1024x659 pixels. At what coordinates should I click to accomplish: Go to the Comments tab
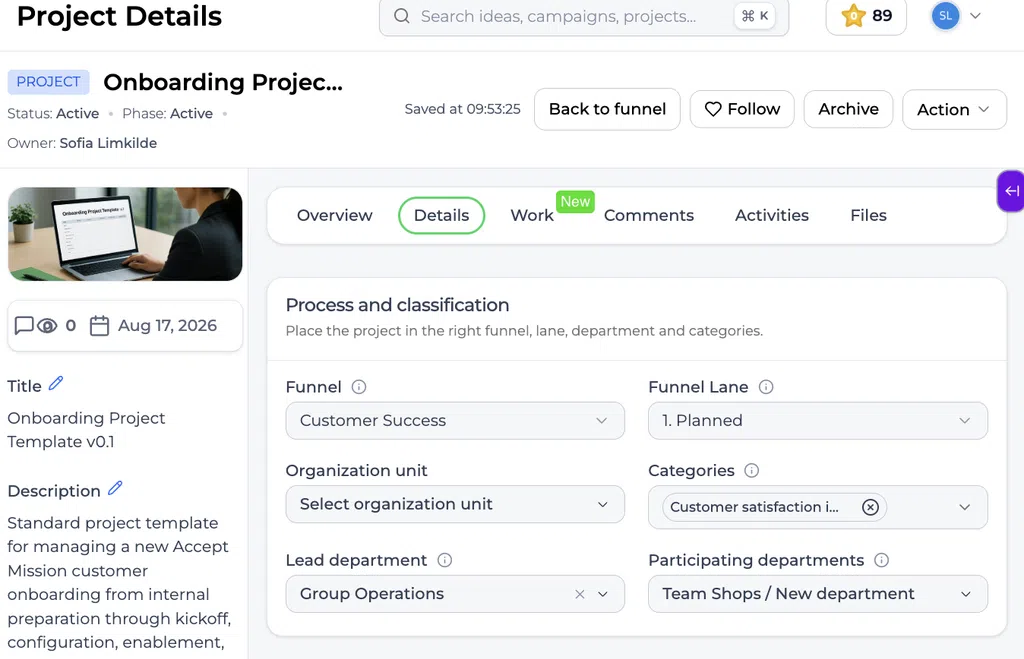point(648,216)
